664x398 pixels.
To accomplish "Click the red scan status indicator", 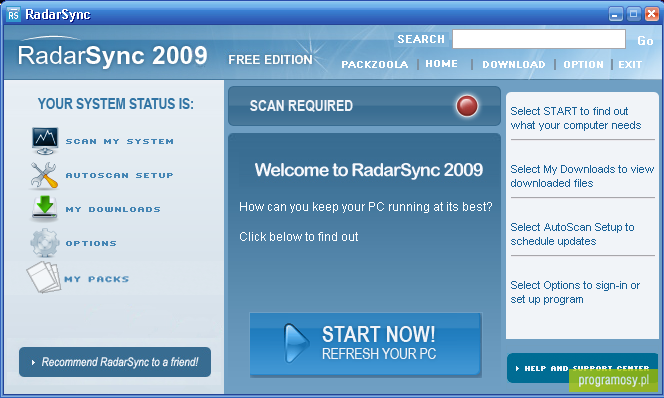I will tap(467, 106).
